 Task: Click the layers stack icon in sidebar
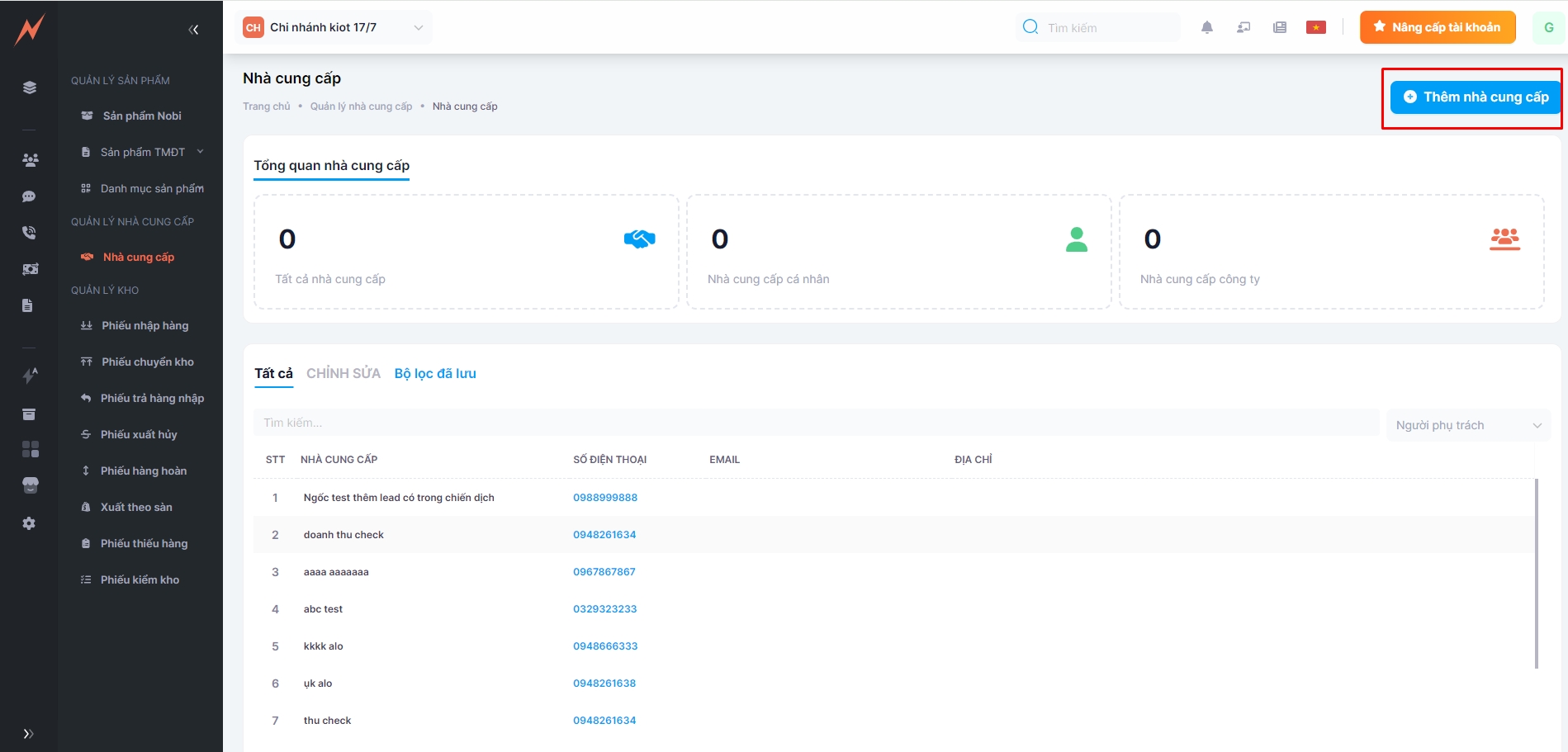click(29, 87)
